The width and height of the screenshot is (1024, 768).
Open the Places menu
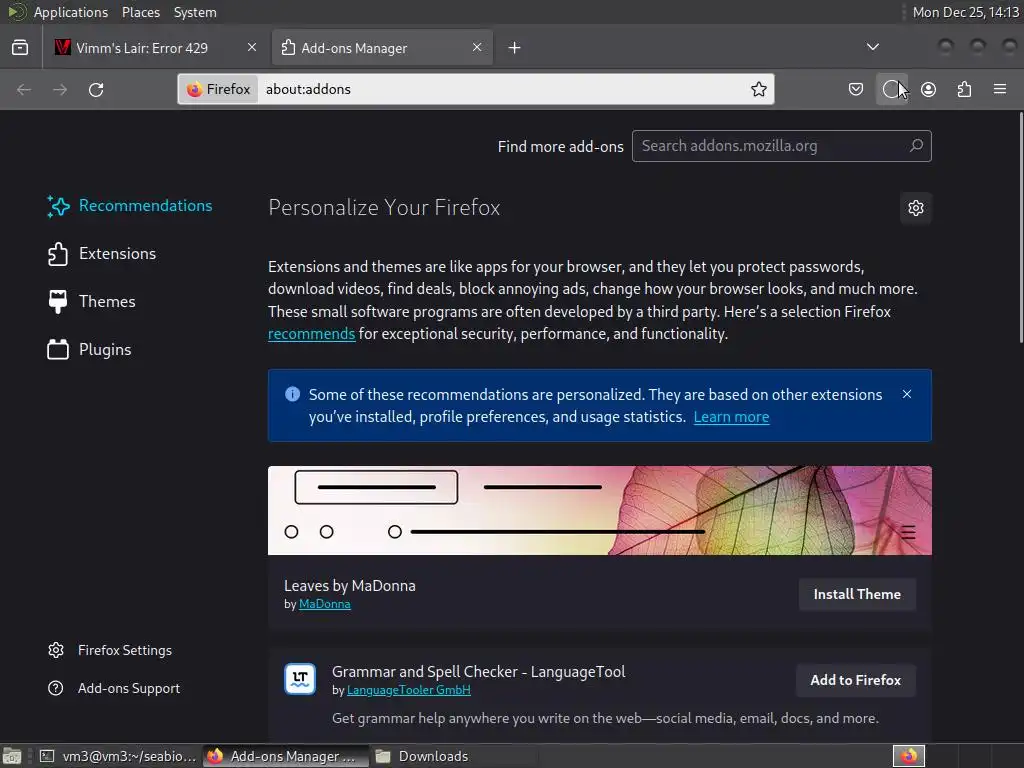[x=140, y=12]
